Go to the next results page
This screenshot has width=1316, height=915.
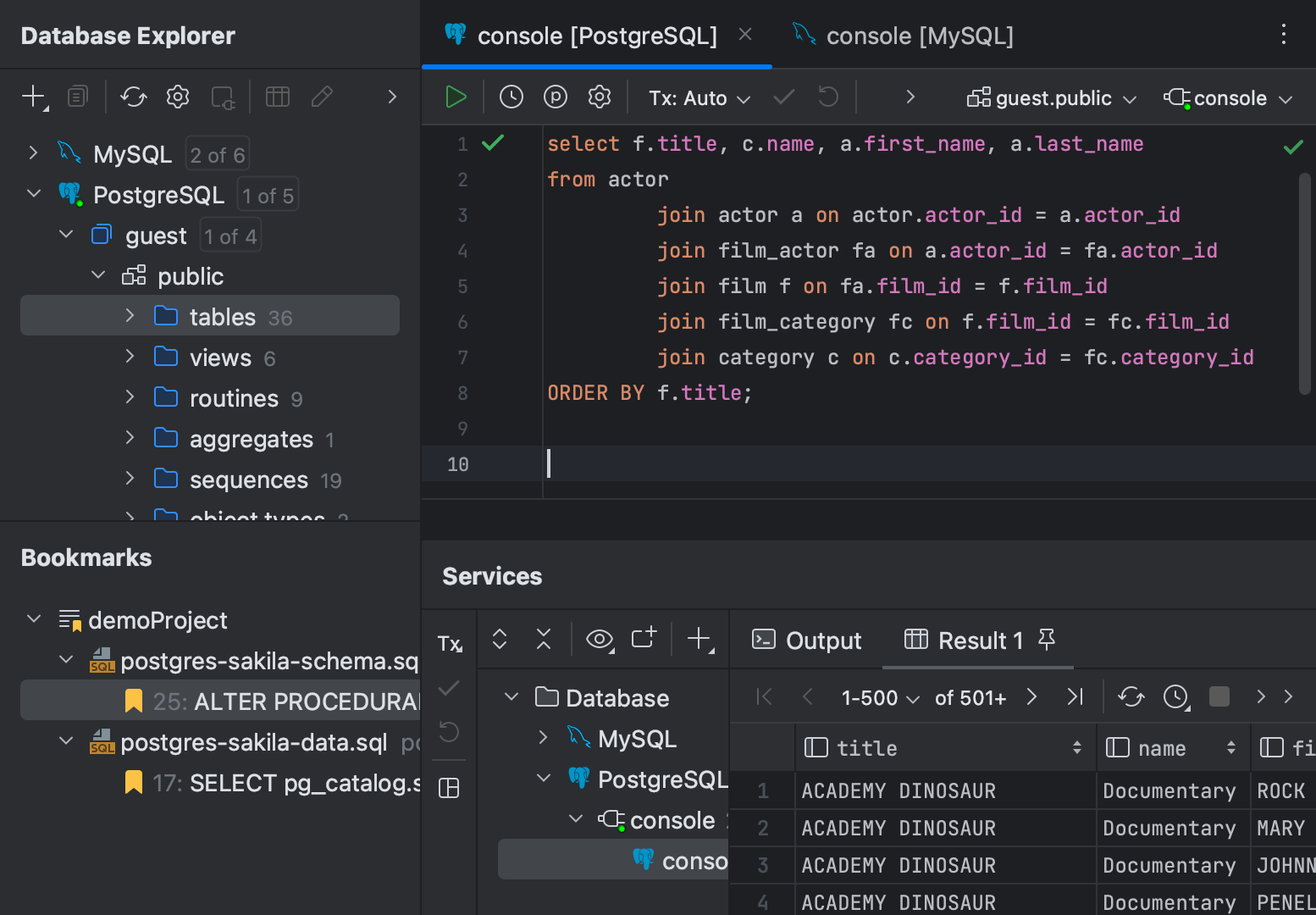pos(1031,696)
